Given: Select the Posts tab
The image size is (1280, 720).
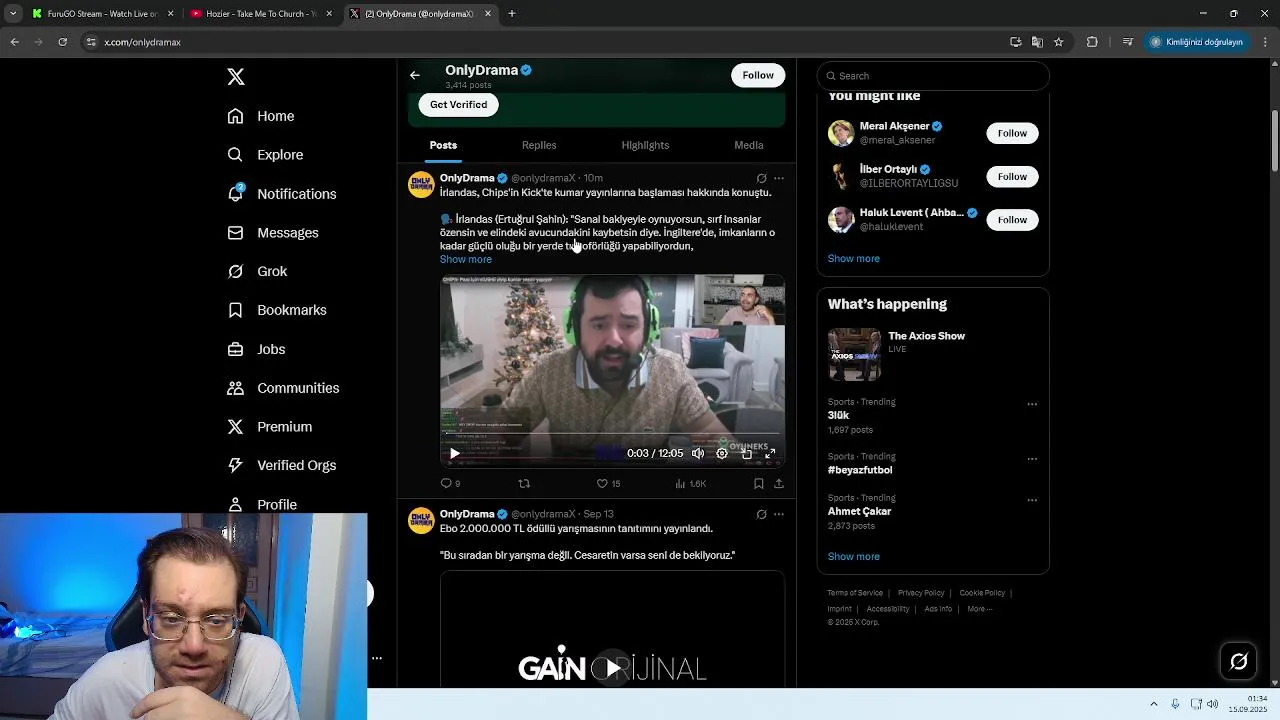Looking at the screenshot, I should pyautogui.click(x=443, y=145).
